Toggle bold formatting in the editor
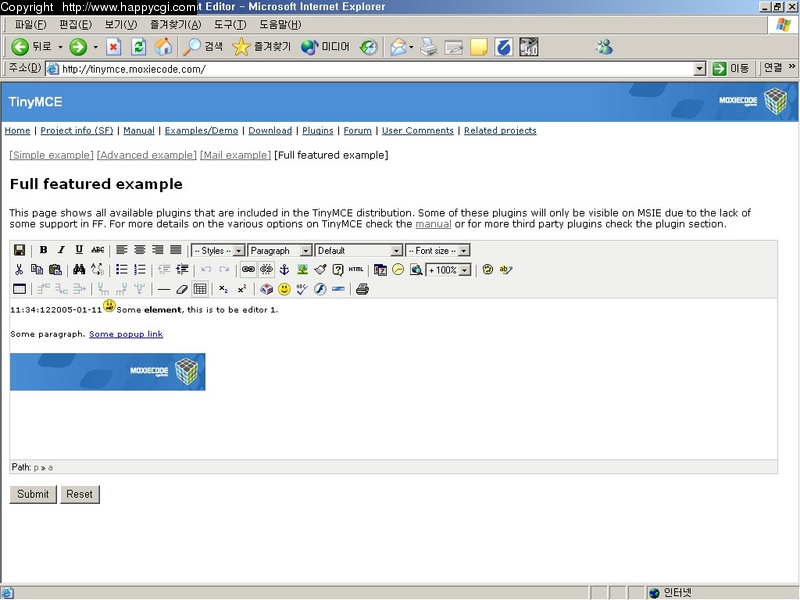Viewport: 800px width, 600px height. (x=43, y=250)
